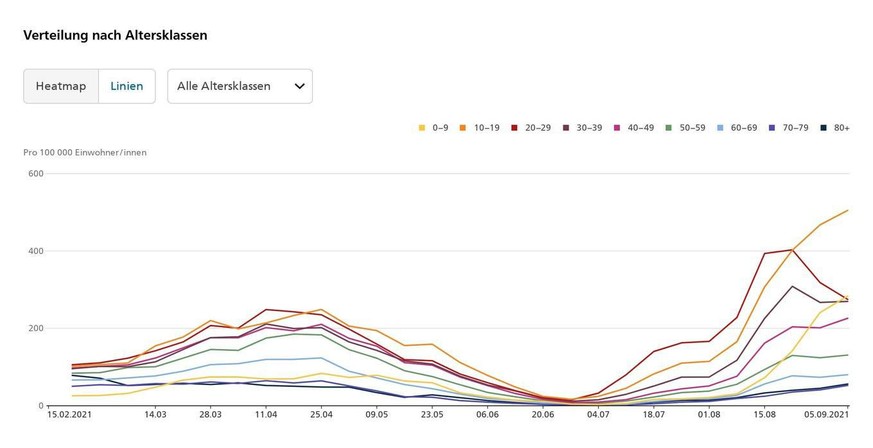This screenshot has width=873, height=448.
Task: Toggle the 10–19 age group legend
Action: click(x=480, y=128)
